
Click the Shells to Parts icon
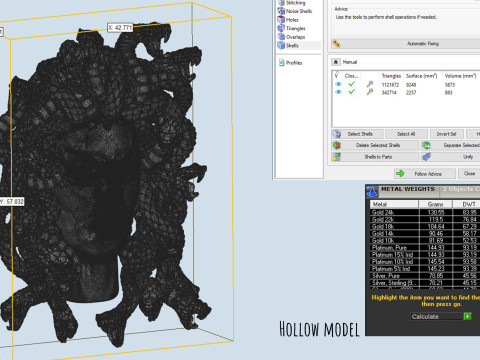(337, 157)
